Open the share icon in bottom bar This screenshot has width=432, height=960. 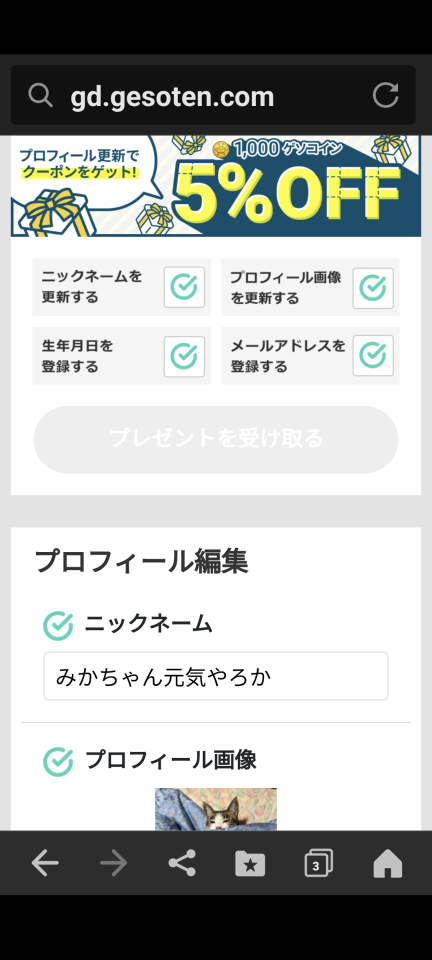[182, 863]
